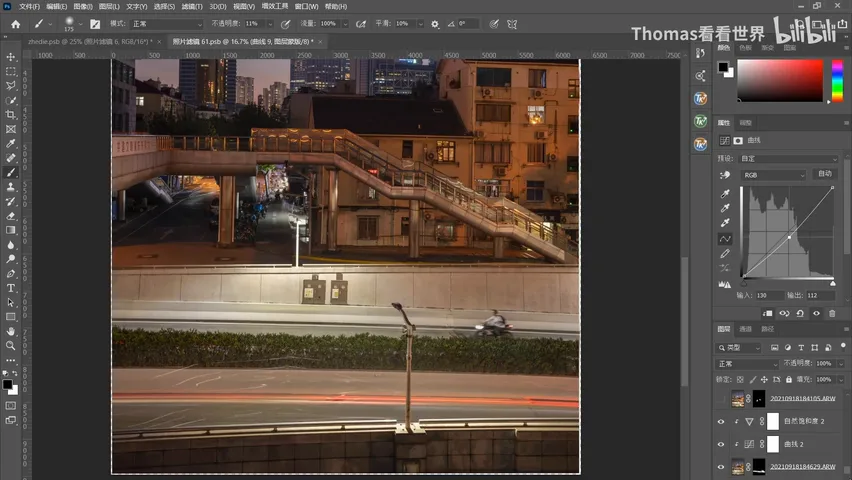This screenshot has height=480, width=852.
Task: Reset curves to default with reset icon
Action: tap(800, 313)
